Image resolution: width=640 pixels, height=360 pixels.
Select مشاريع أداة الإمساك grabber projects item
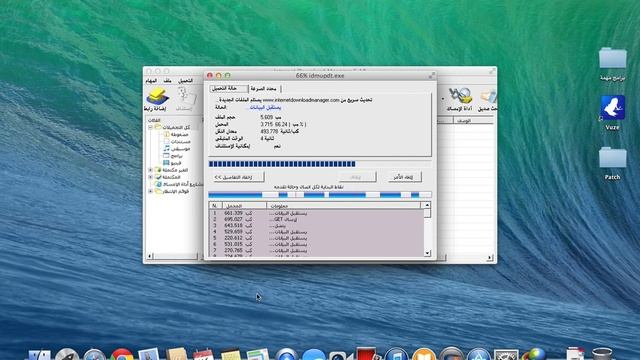pos(179,184)
